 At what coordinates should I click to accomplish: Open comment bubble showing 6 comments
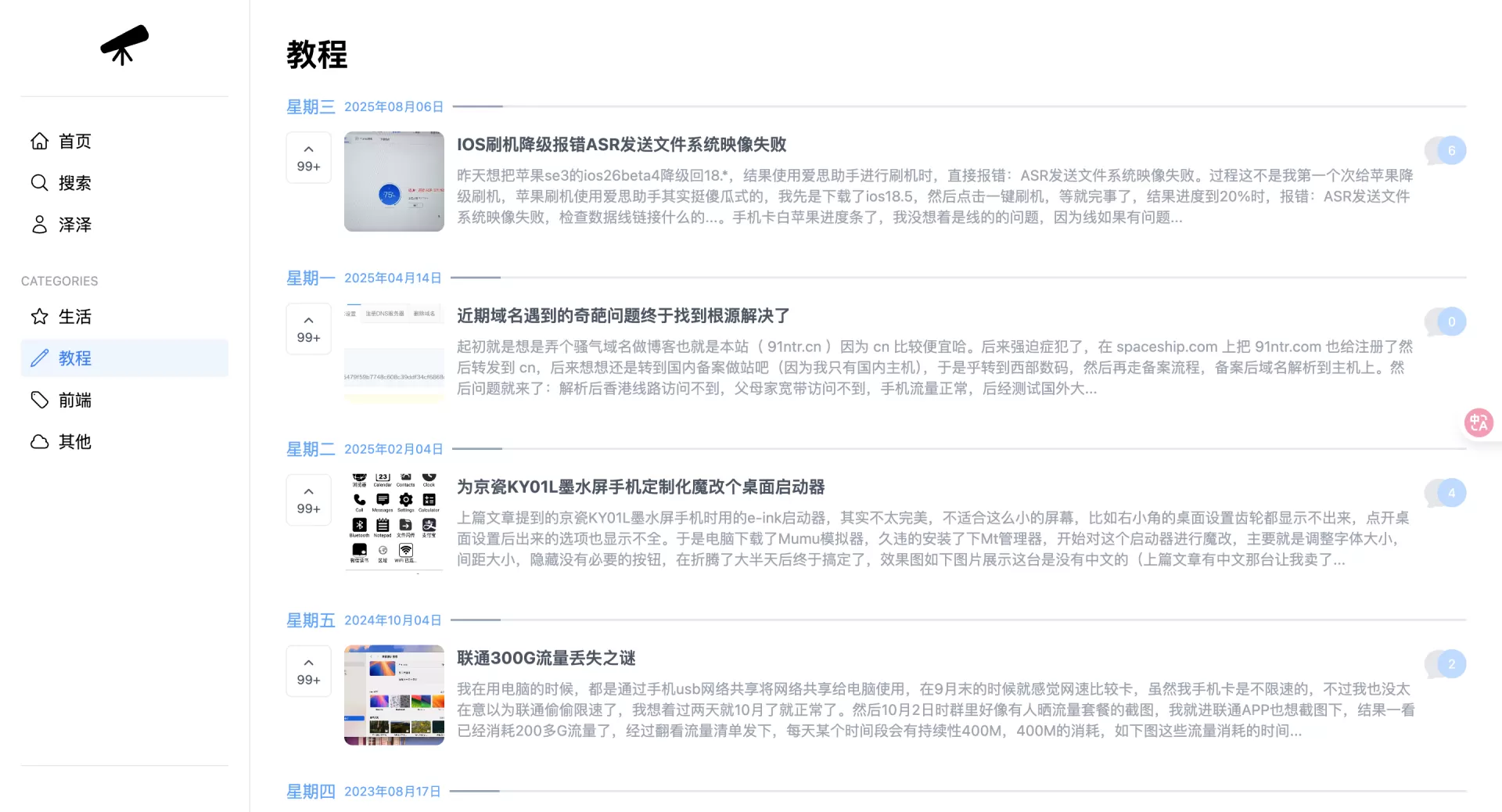pos(1450,150)
